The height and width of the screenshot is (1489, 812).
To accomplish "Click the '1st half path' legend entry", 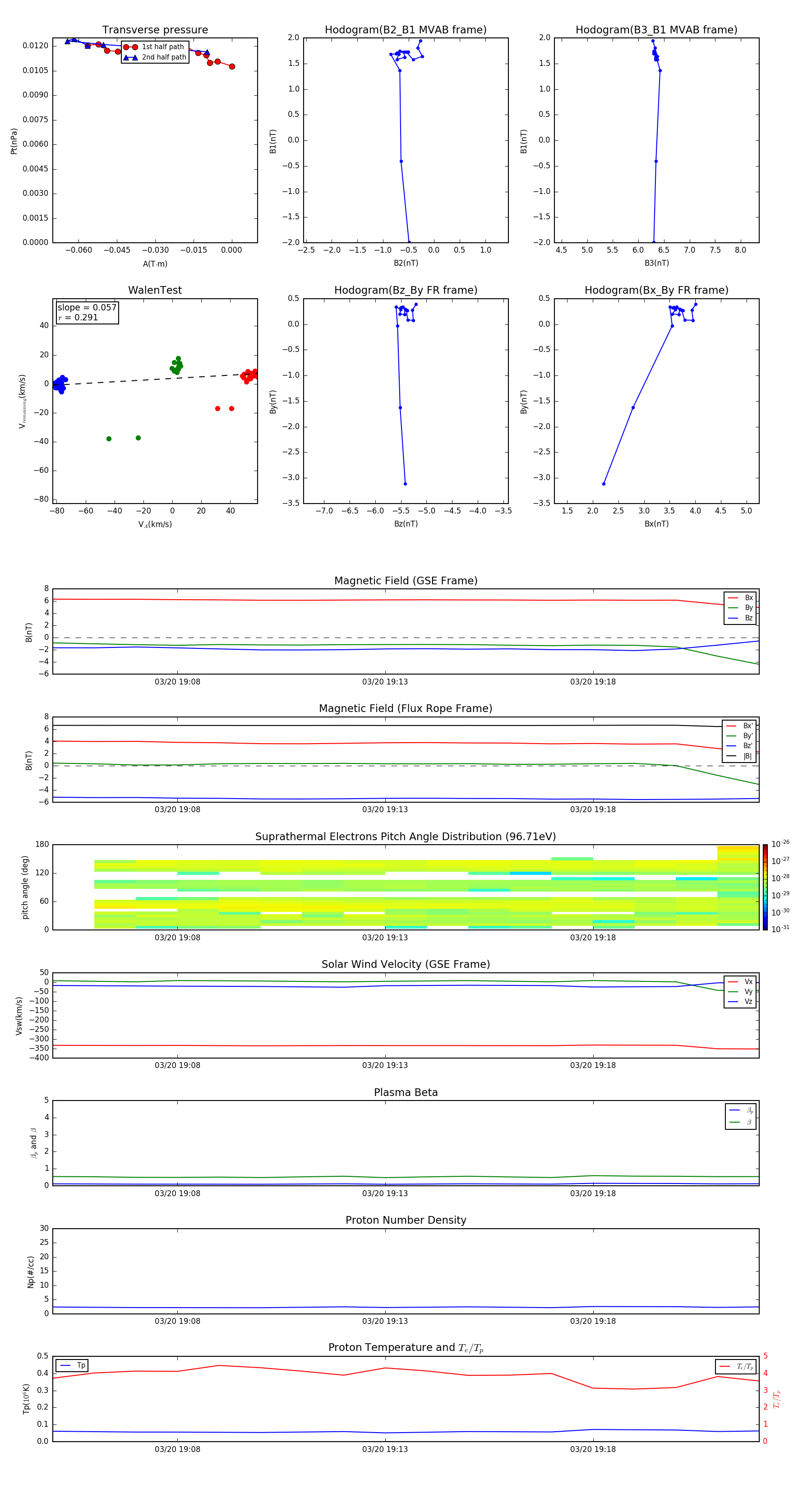I will [x=154, y=47].
